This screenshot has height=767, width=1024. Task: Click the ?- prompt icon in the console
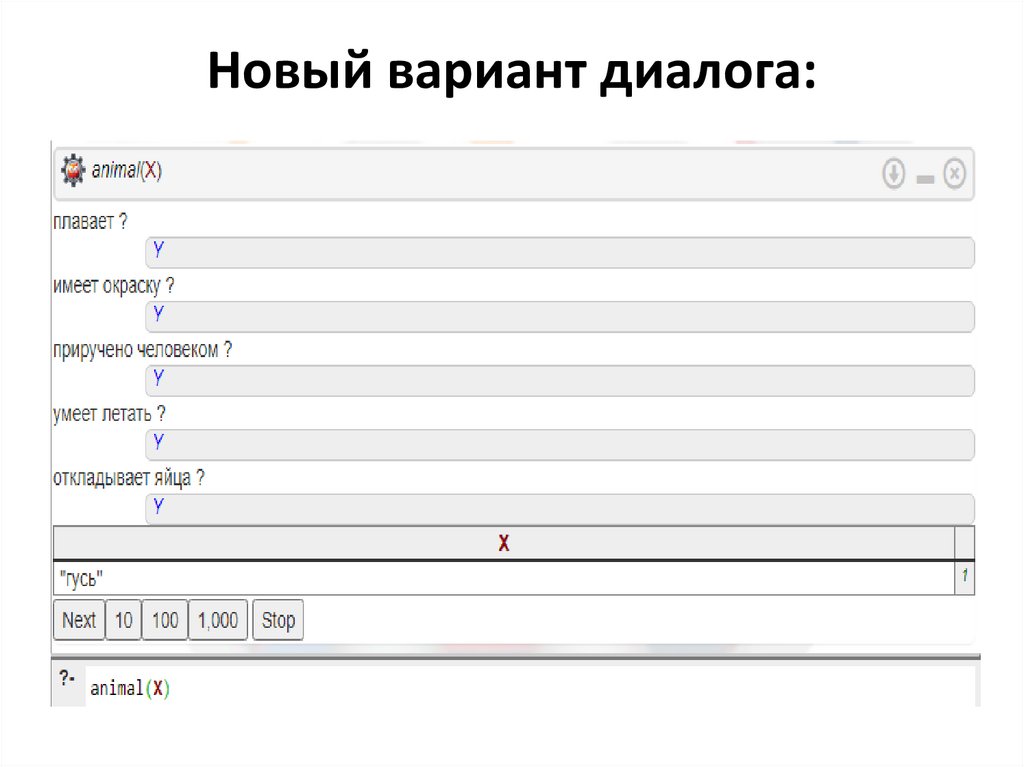tap(68, 679)
